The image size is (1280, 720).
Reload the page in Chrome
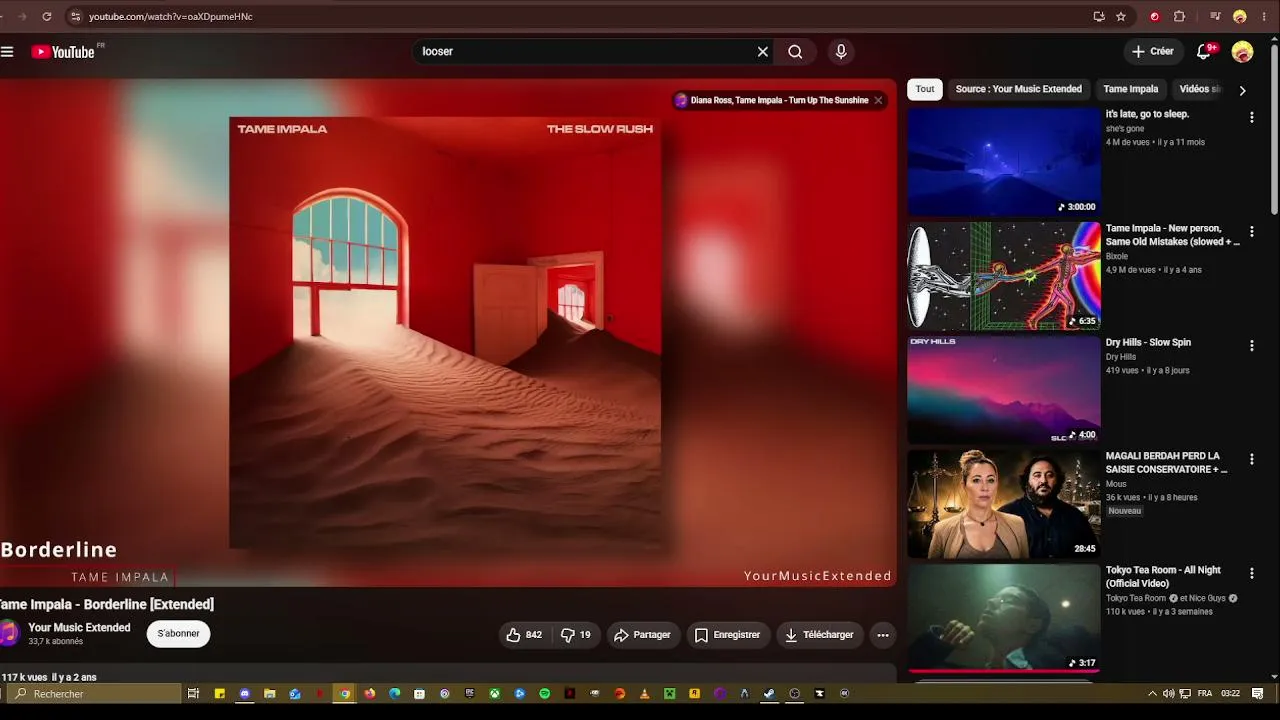click(x=47, y=17)
